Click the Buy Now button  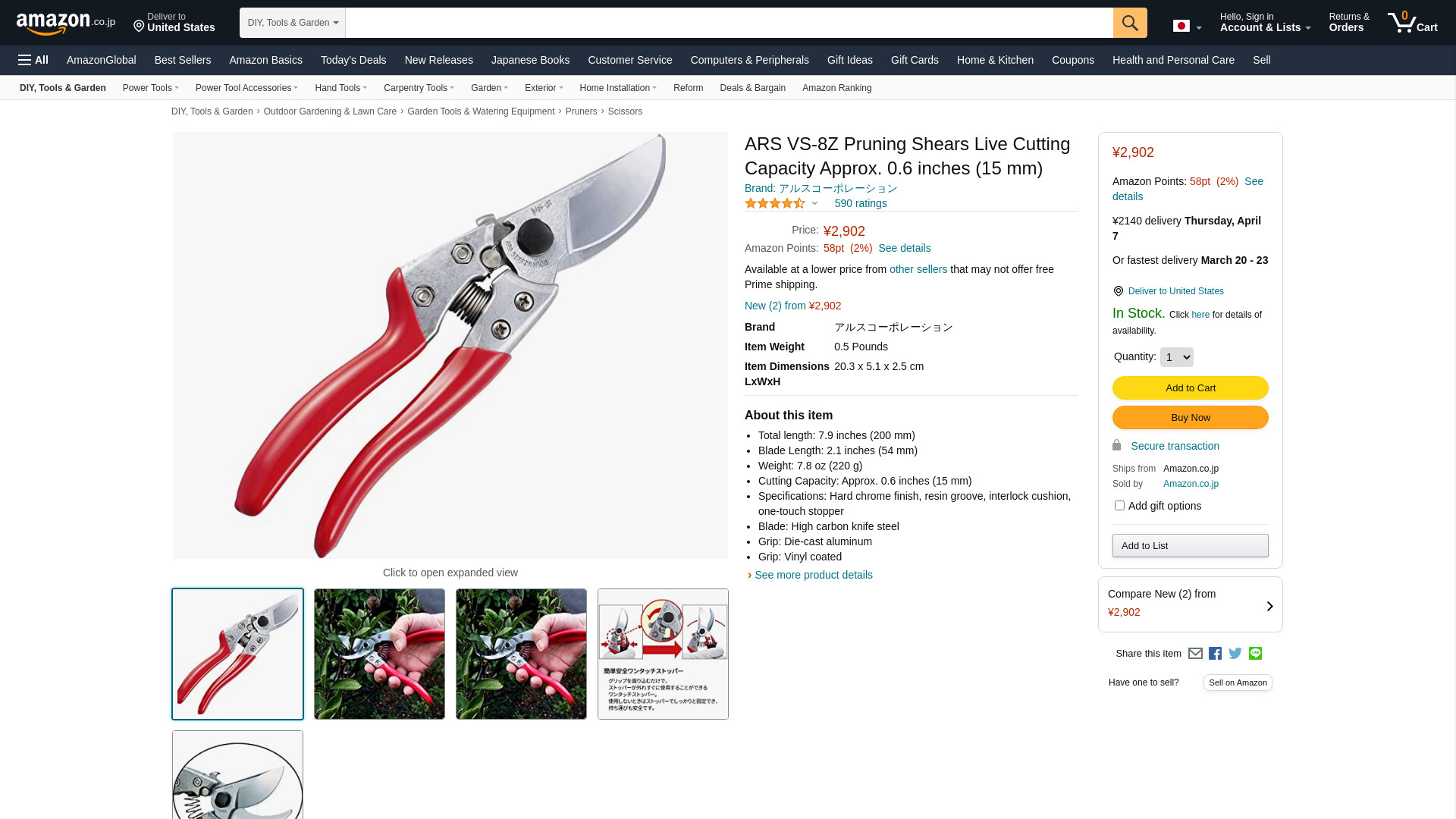pos(1191,418)
